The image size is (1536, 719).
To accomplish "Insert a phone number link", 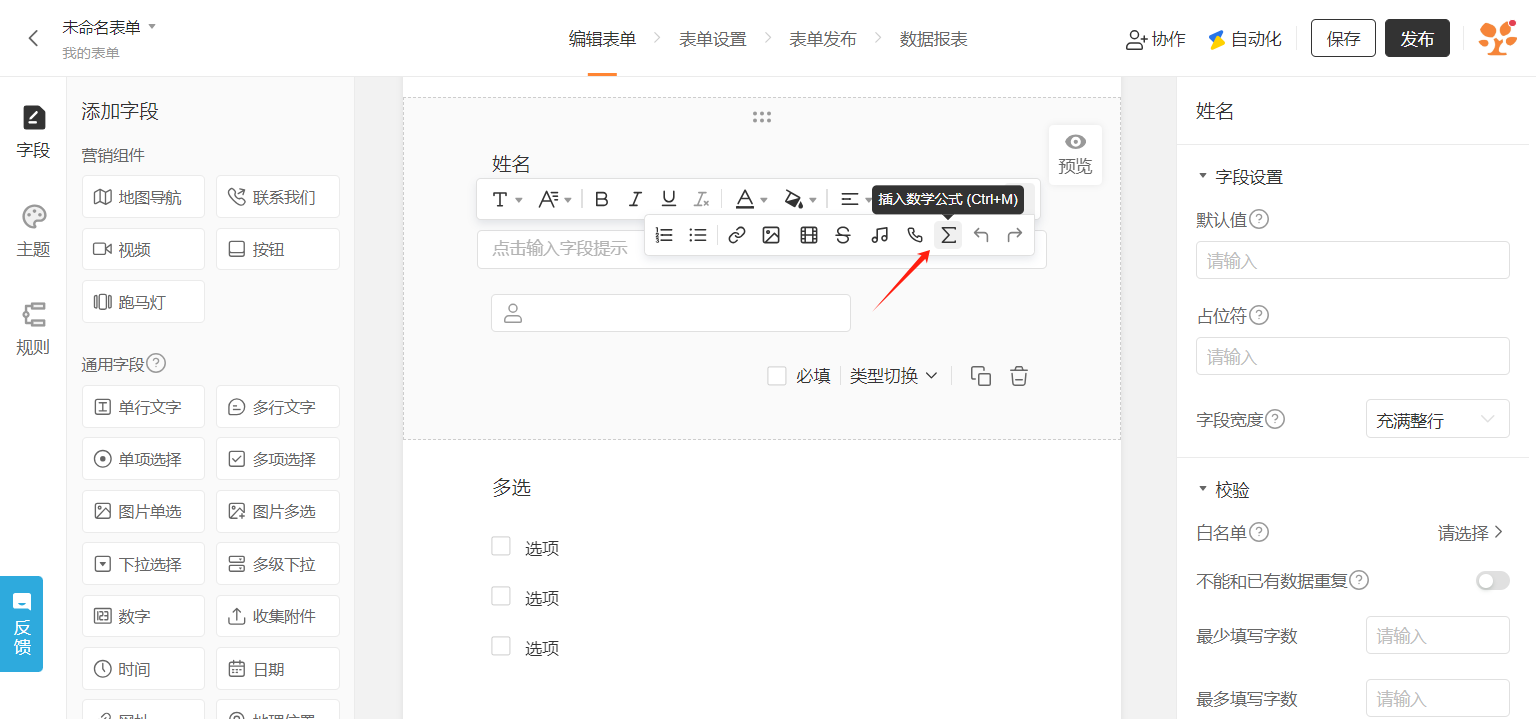I will pyautogui.click(x=915, y=235).
